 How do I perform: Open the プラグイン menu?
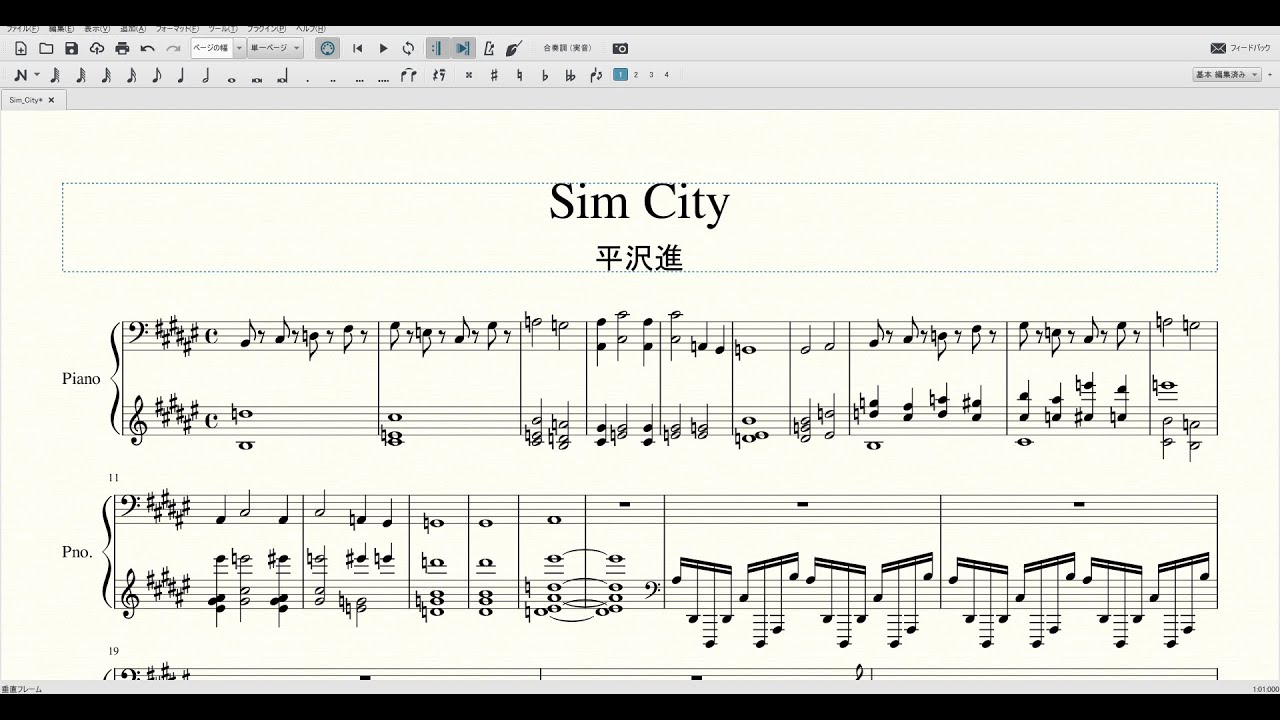click(x=266, y=29)
